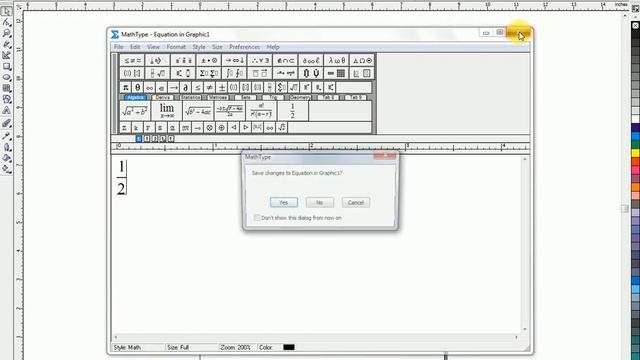Open the Format menu in MathType
This screenshot has width=640, height=360.
(x=176, y=47)
